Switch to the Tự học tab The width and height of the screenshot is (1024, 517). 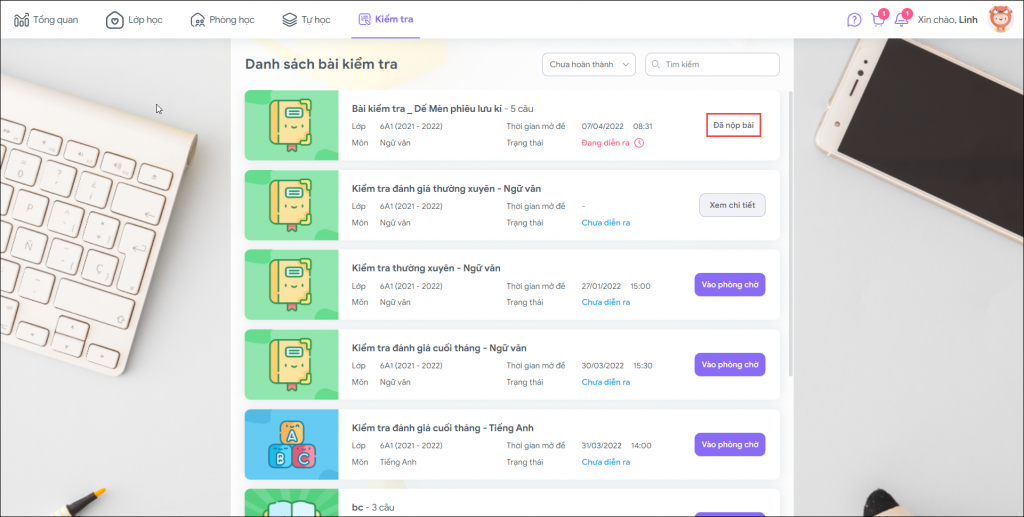tap(306, 20)
